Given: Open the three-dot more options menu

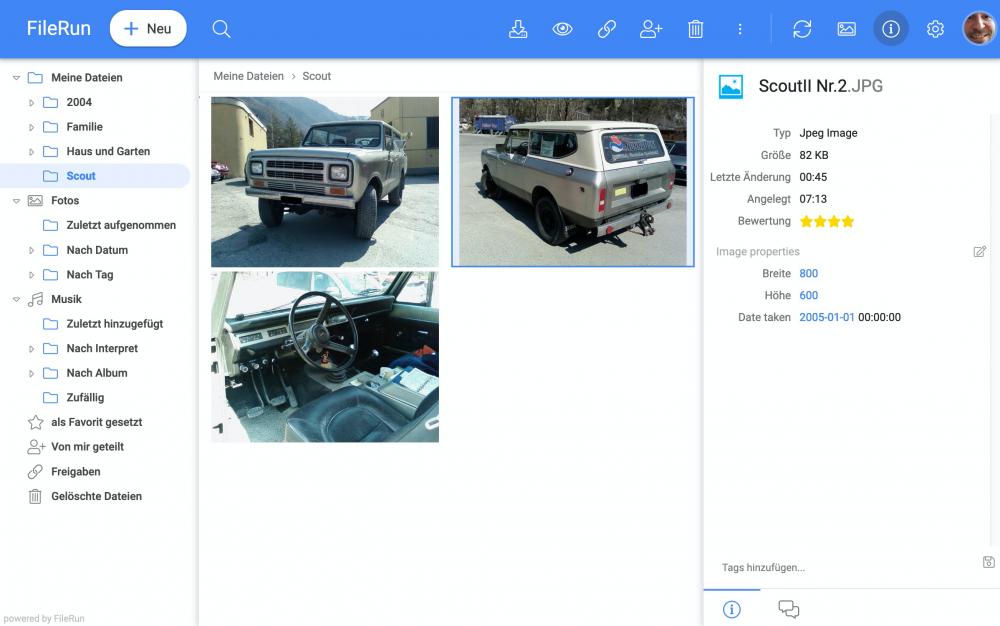Looking at the screenshot, I should 740,29.
